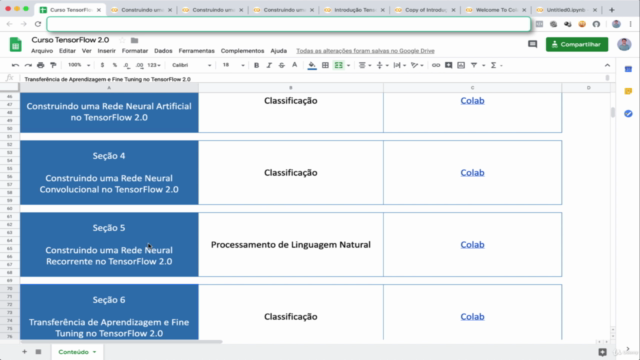The width and height of the screenshot is (640, 360).
Task: Open zoom level 100% dropdown
Action: 79,65
